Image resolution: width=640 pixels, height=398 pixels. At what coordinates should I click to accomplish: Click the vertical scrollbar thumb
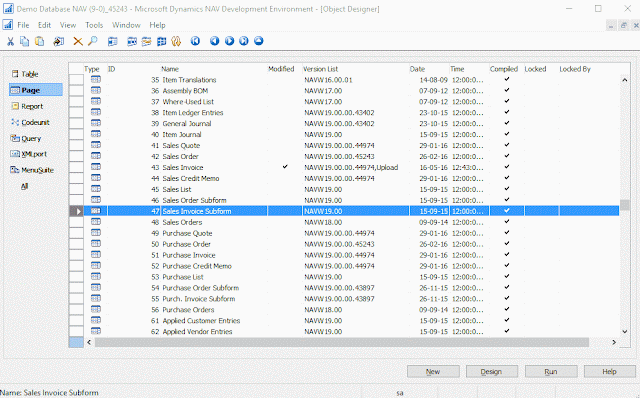point(624,205)
